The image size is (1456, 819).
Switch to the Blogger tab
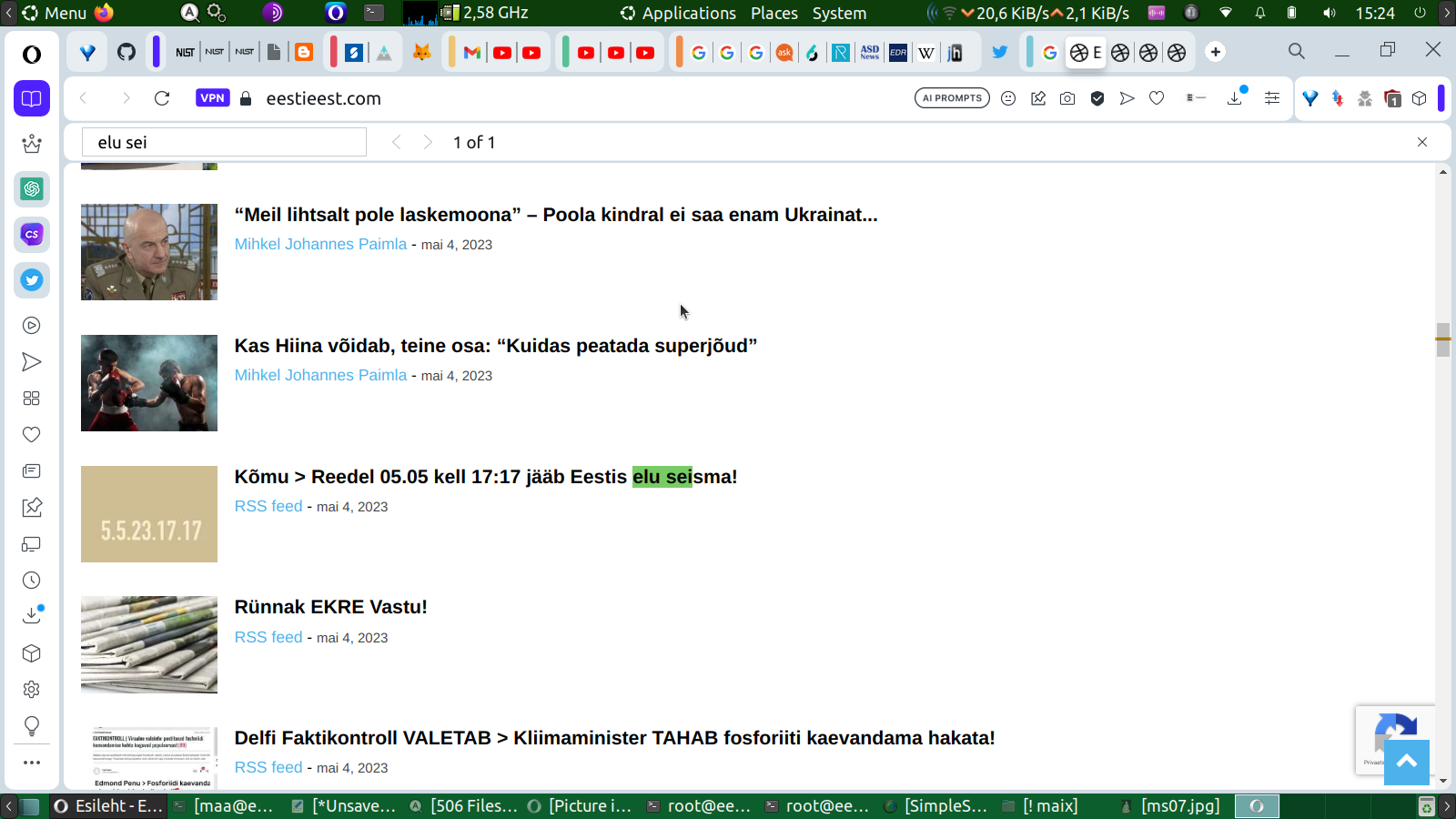pos(304,53)
